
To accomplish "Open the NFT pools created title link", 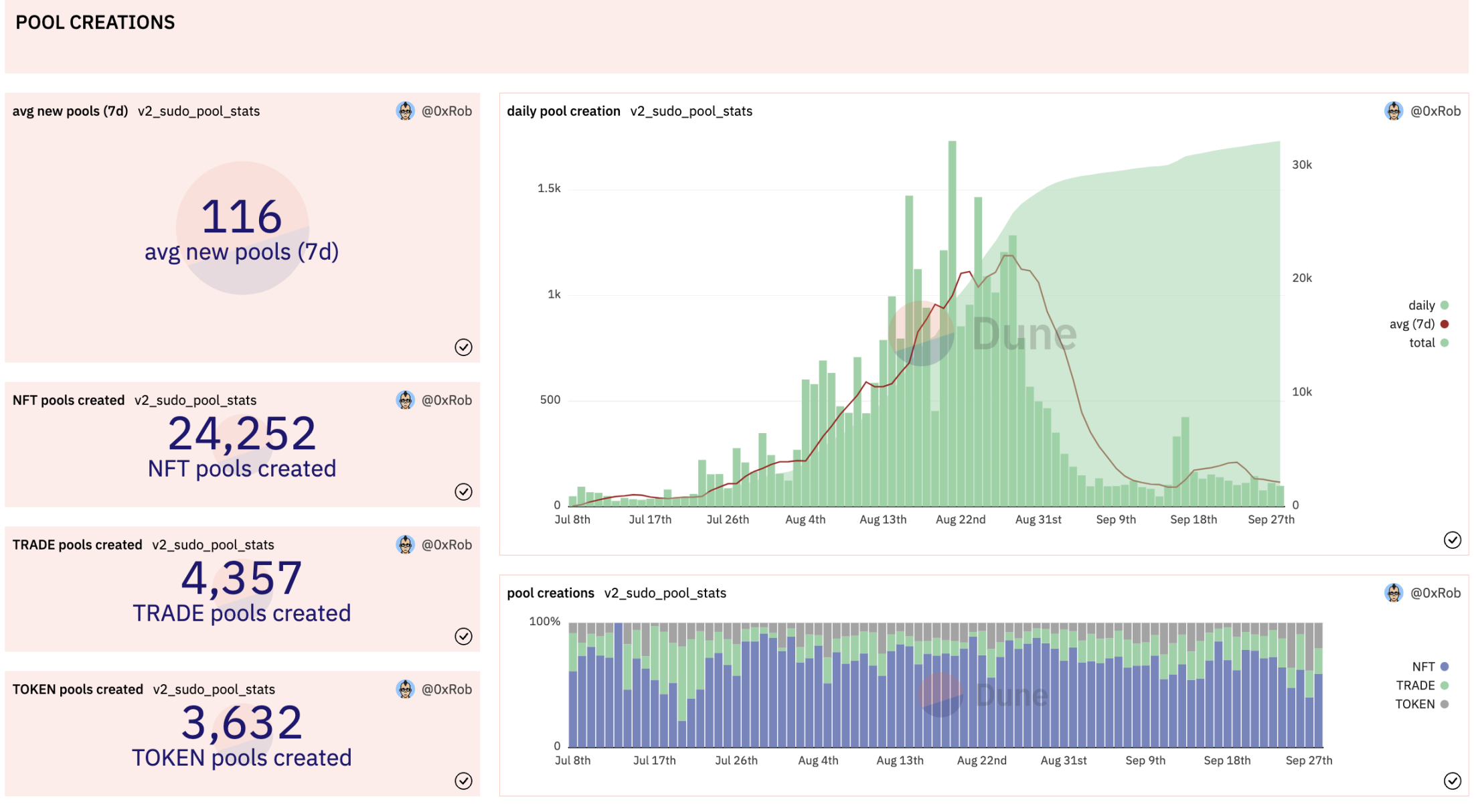I will pos(68,400).
